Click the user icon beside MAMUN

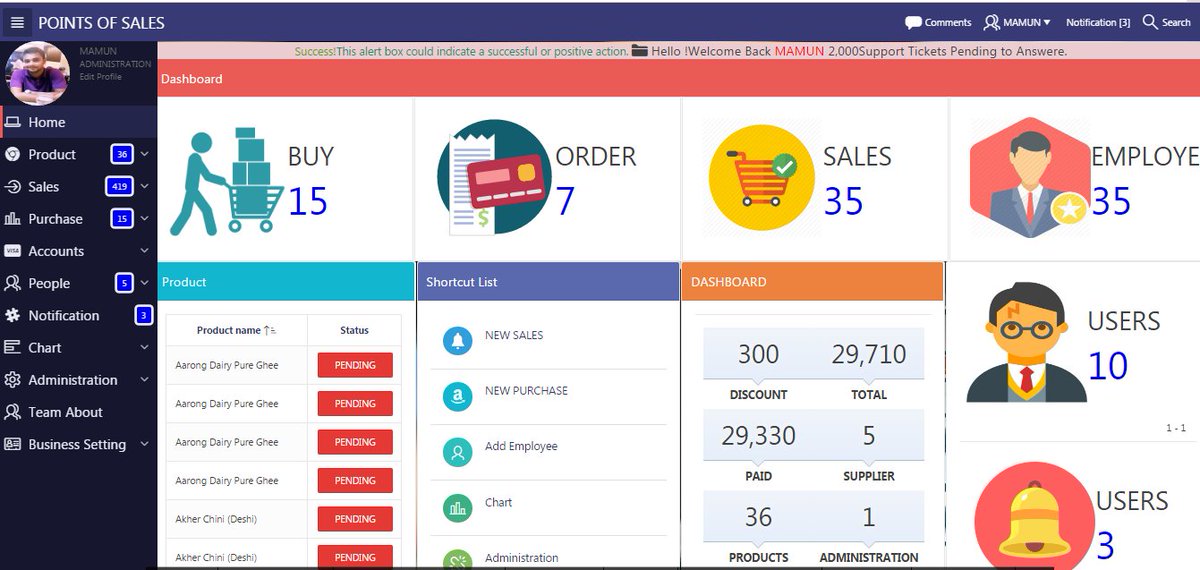pyautogui.click(x=991, y=22)
